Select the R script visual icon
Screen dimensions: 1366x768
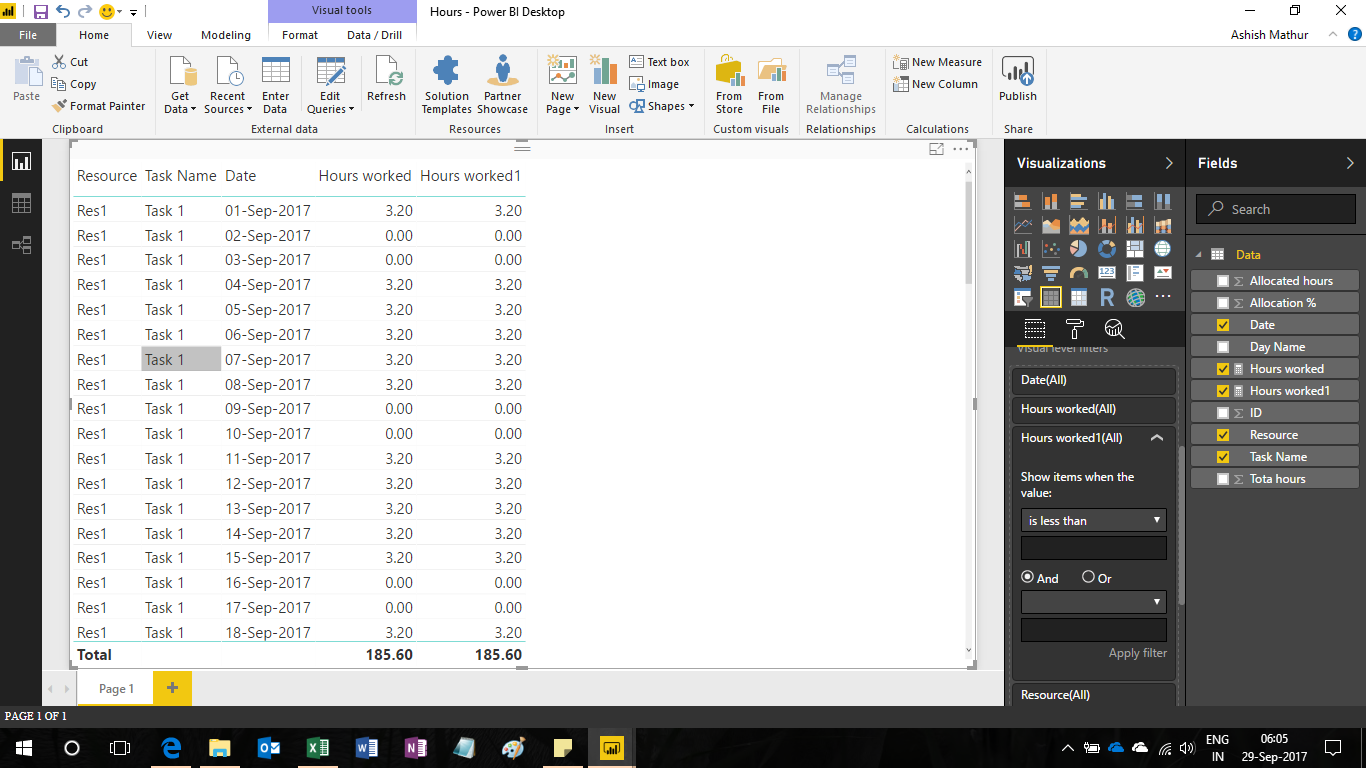coord(1107,297)
